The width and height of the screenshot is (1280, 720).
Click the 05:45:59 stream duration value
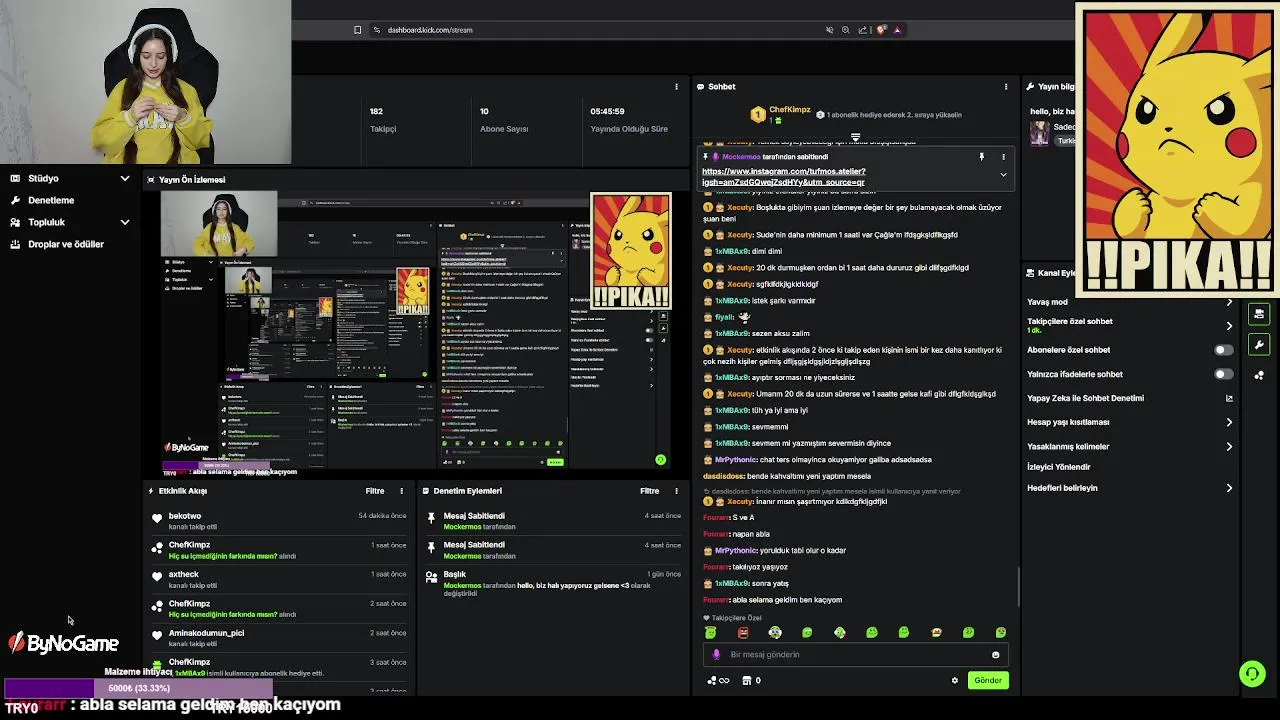(x=607, y=111)
